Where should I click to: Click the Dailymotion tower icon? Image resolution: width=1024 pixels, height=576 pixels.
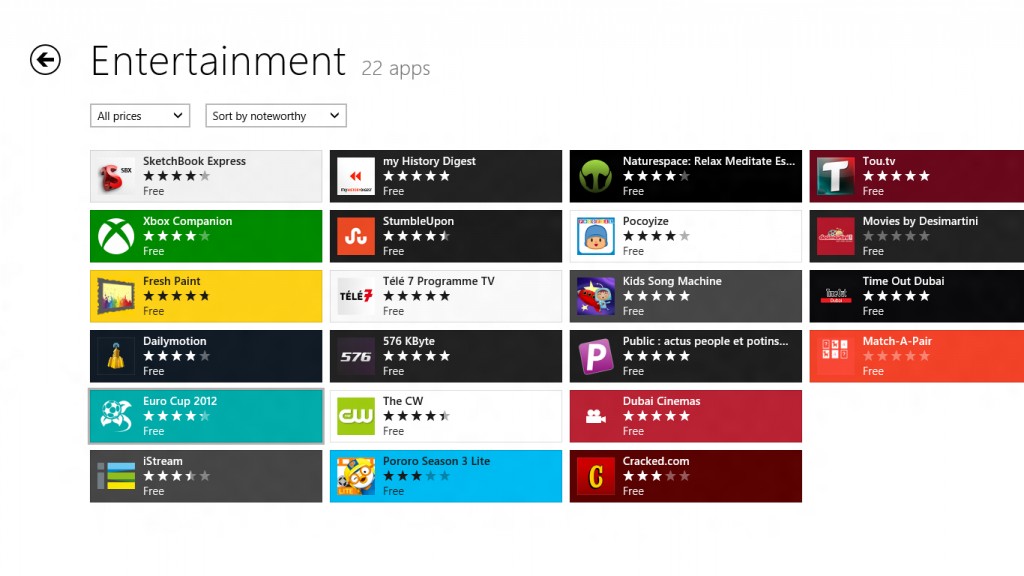click(116, 357)
